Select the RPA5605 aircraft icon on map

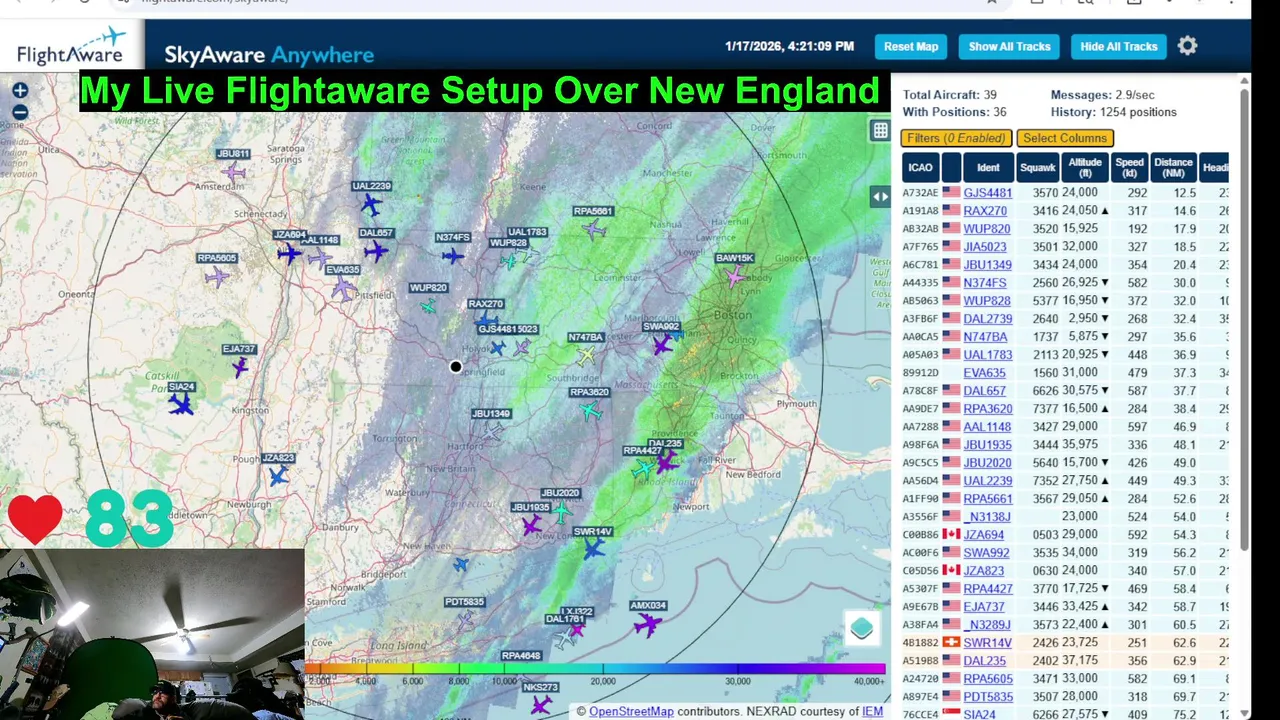[x=217, y=276]
